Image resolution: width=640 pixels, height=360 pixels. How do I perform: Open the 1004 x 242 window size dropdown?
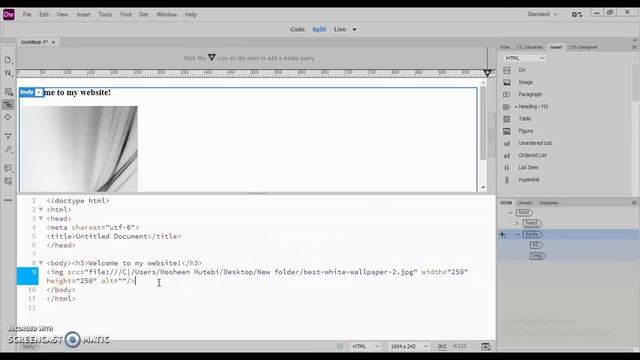(x=409, y=347)
